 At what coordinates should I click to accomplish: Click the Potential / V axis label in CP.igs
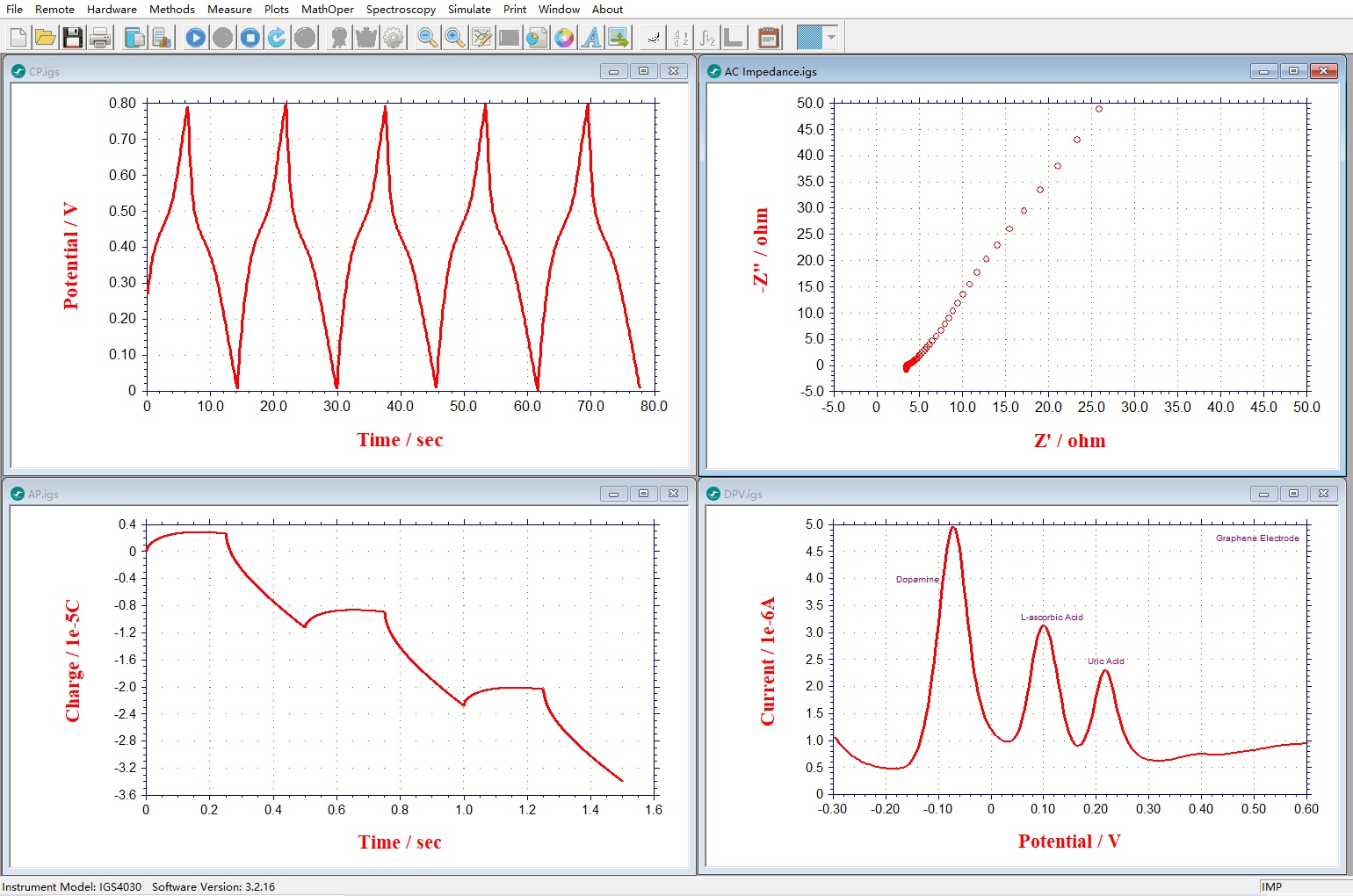[x=70, y=257]
